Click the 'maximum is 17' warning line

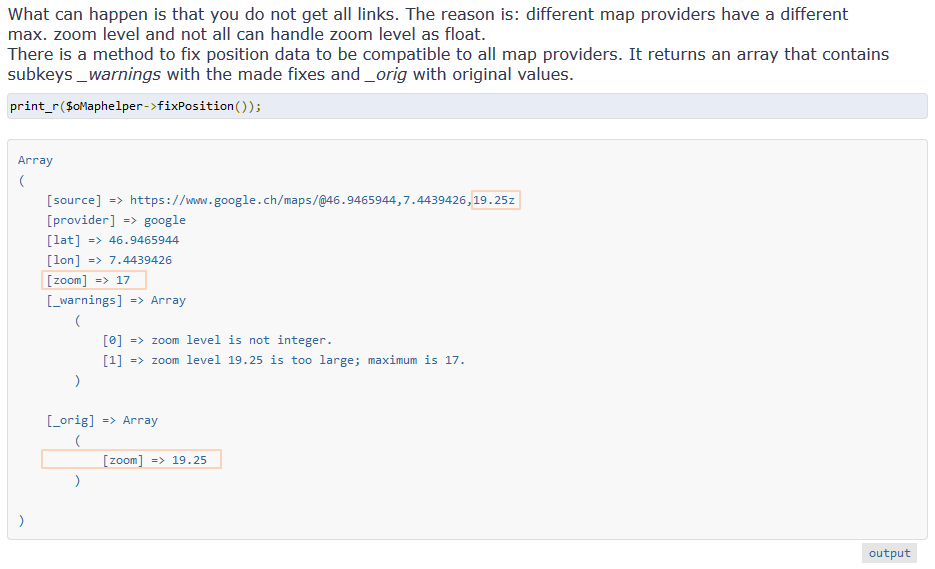tap(283, 360)
